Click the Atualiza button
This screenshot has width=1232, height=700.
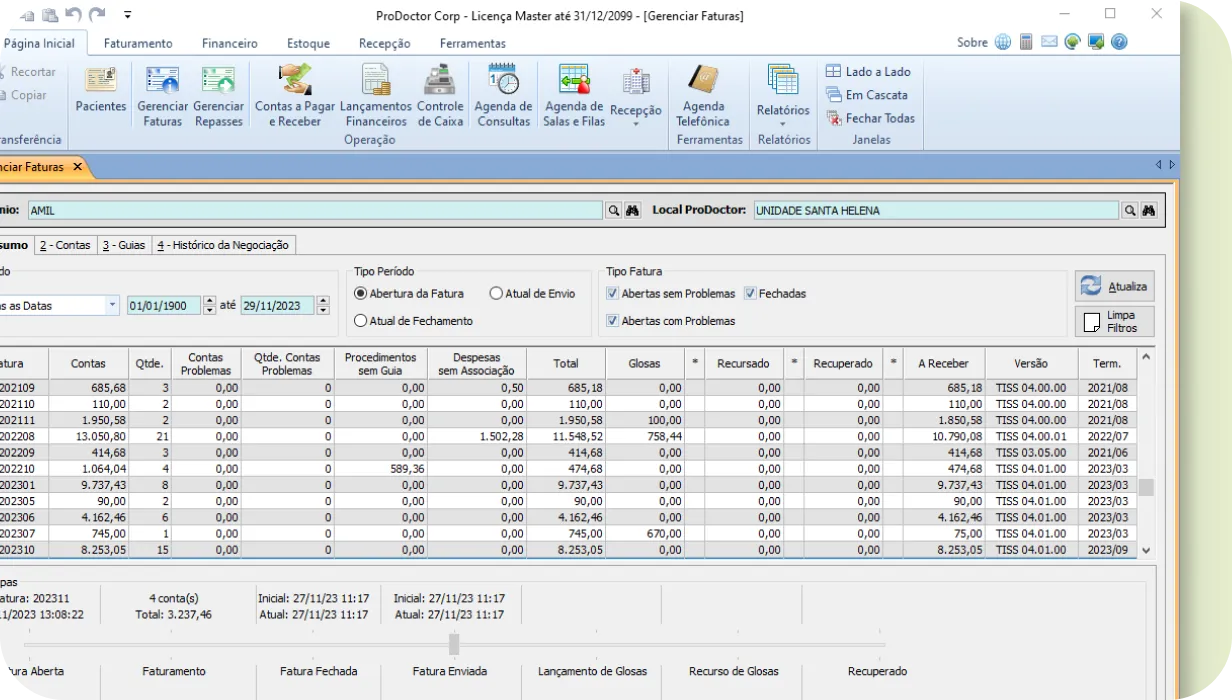[1114, 285]
